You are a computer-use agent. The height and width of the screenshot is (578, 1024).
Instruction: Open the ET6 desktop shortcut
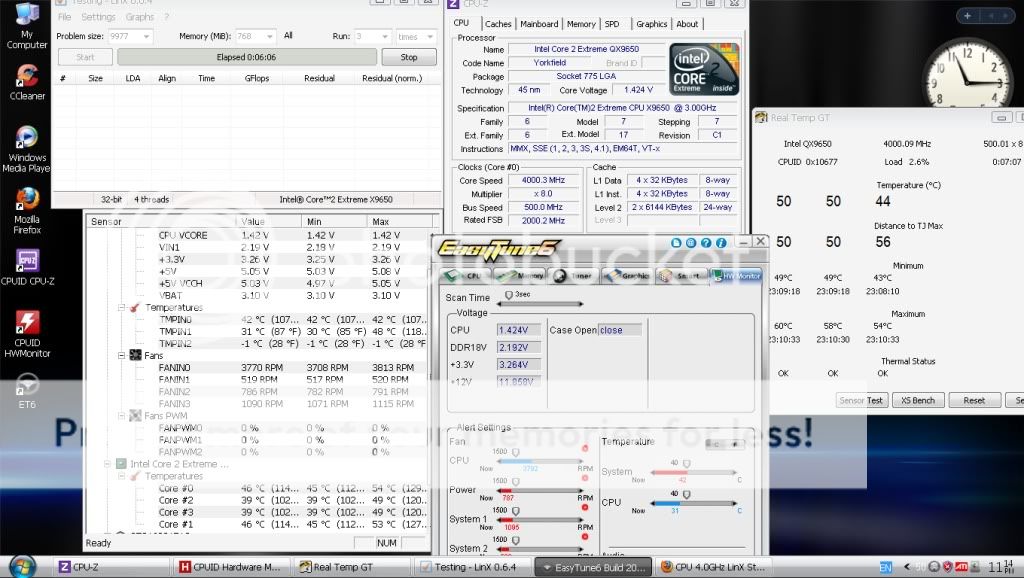[x=27, y=385]
